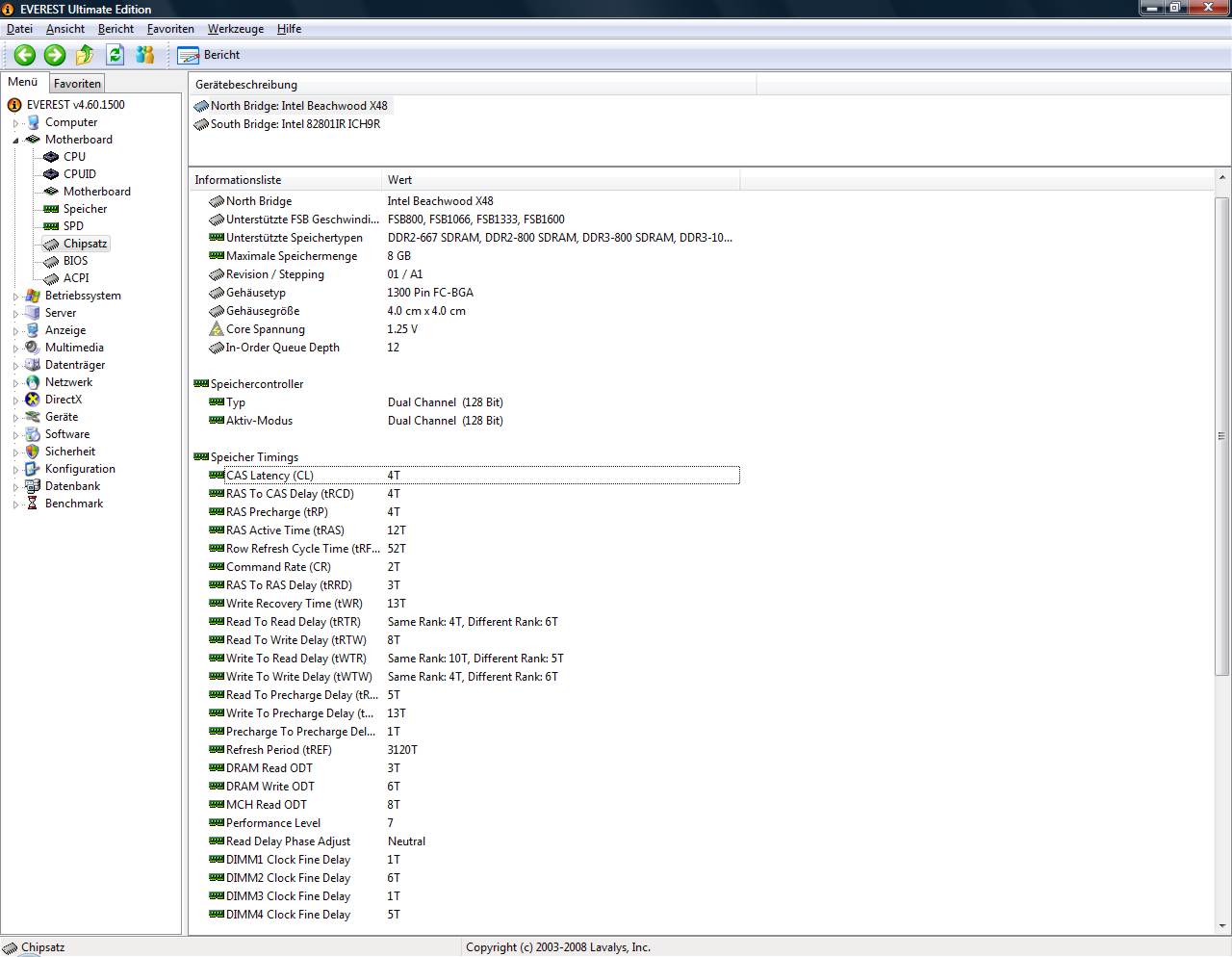Expand the Datenträger tree node
The image size is (1232, 957).
(x=15, y=366)
